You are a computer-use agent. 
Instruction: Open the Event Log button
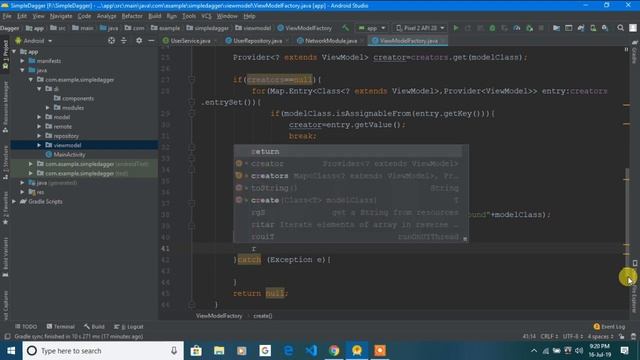(609, 327)
